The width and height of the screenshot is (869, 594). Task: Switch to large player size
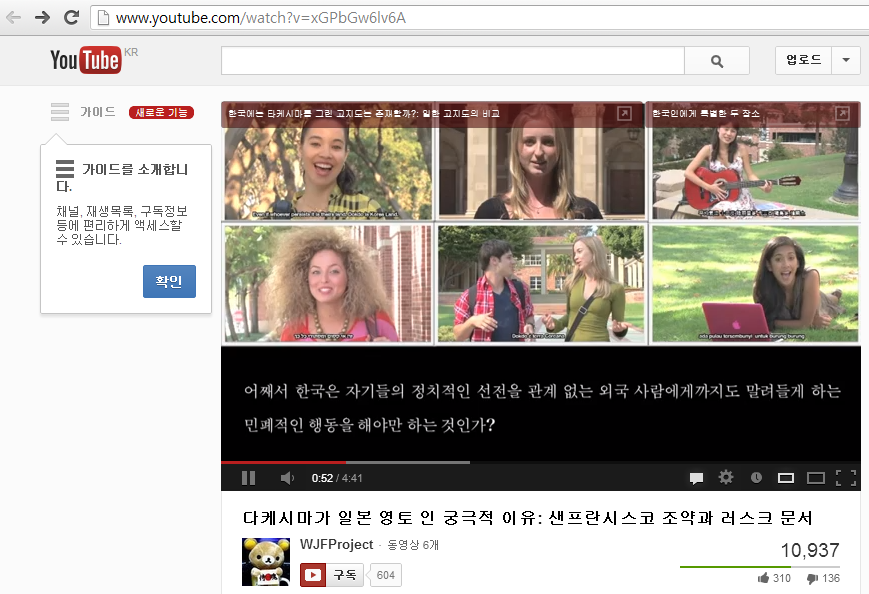tap(815, 478)
